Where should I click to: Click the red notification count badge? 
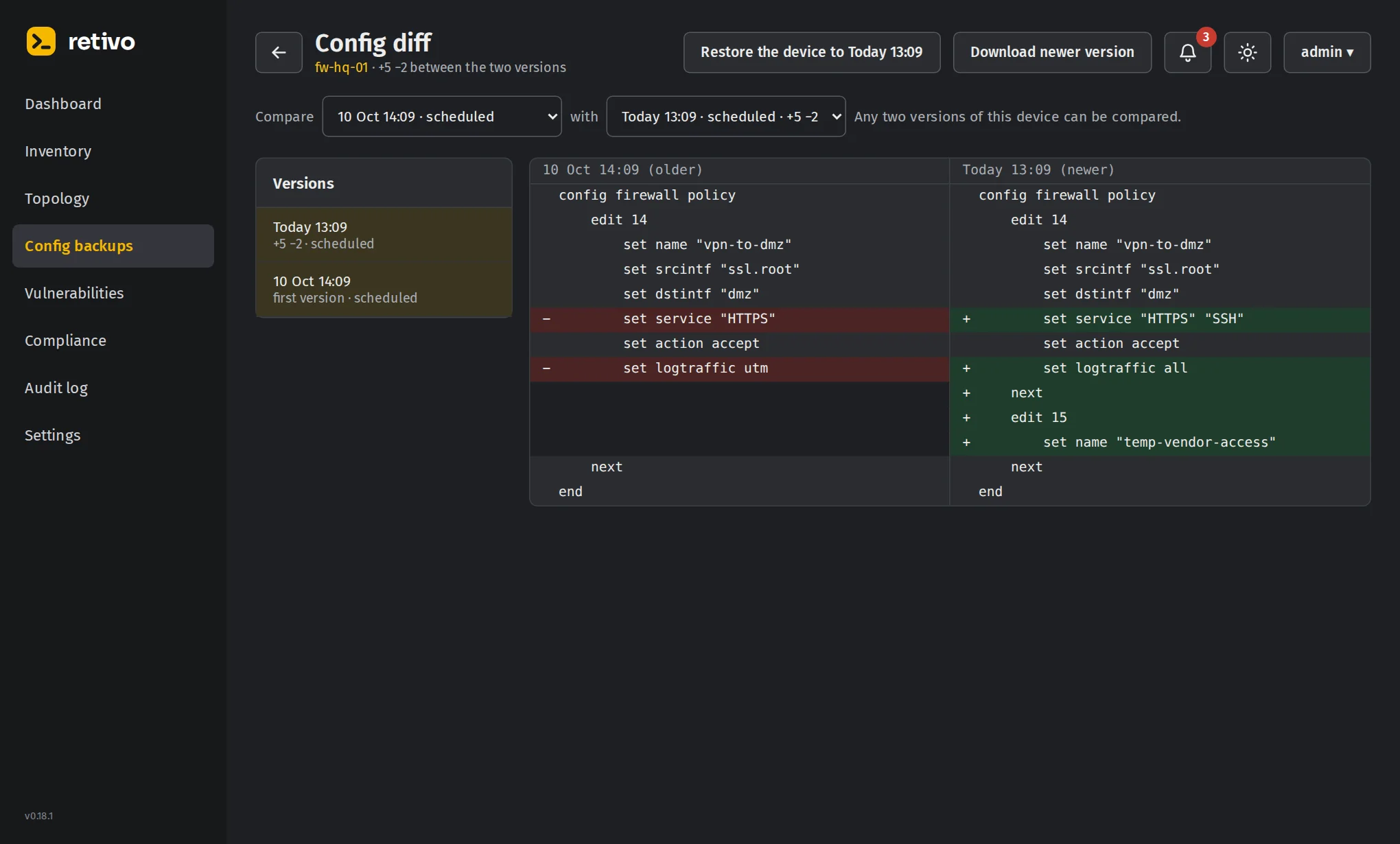coord(1206,37)
